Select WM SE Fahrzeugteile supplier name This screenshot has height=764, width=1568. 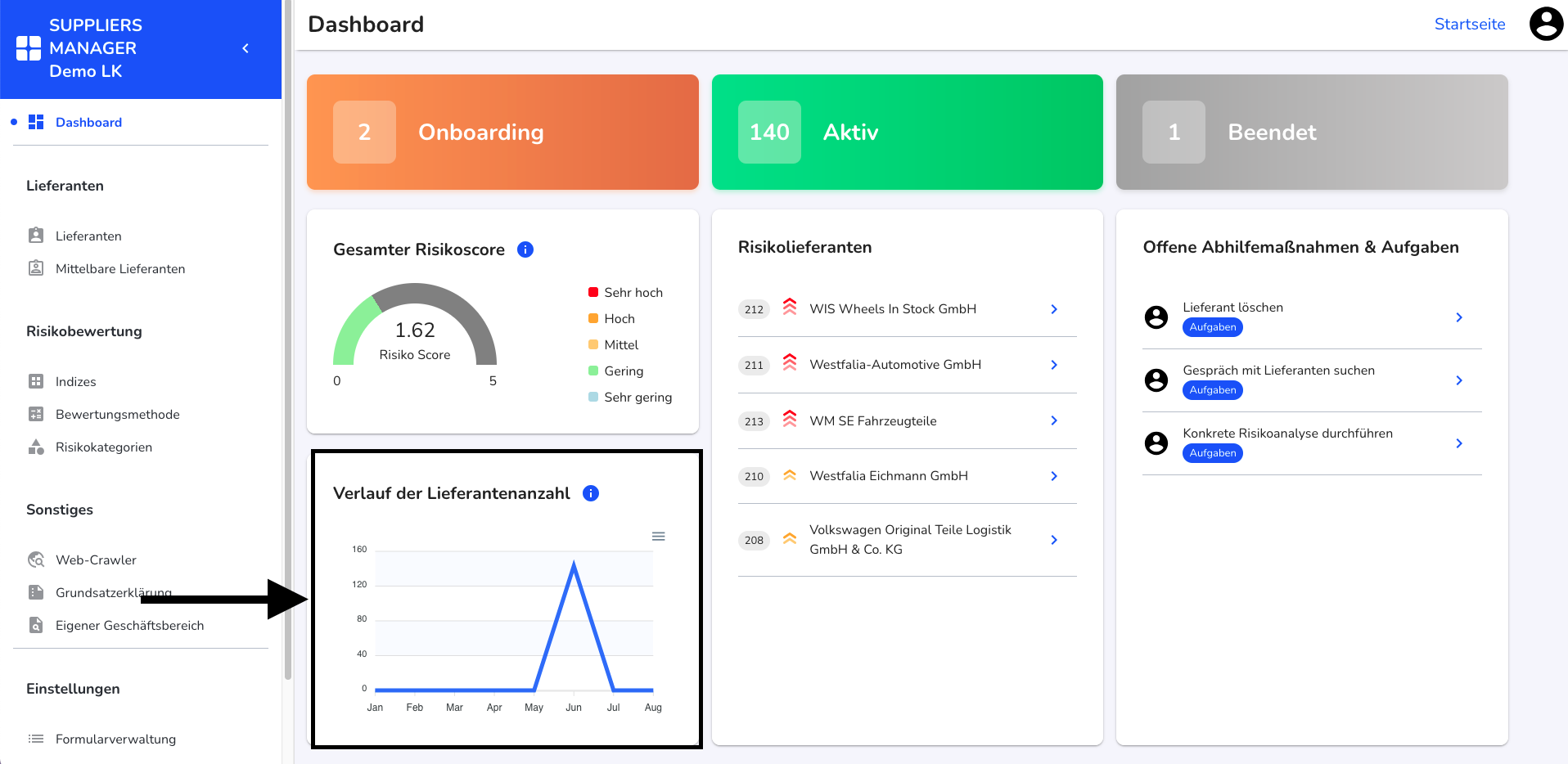[873, 420]
